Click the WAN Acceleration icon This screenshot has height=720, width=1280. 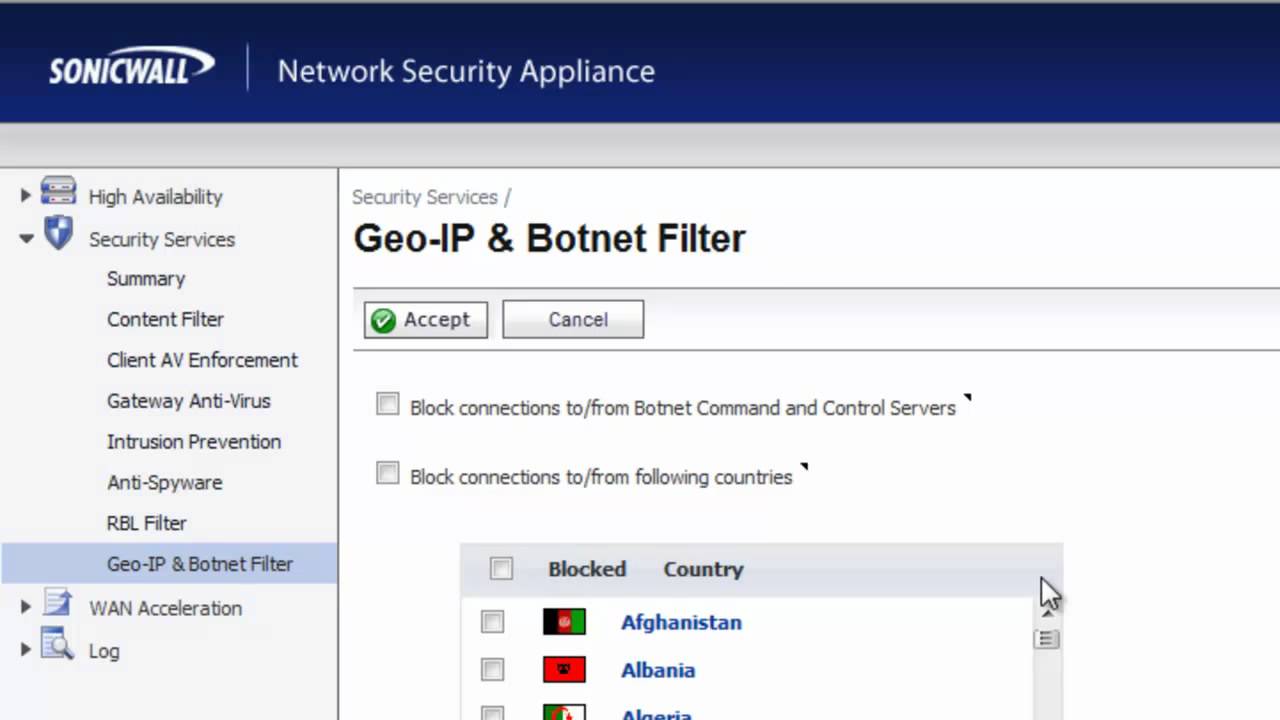click(x=58, y=604)
